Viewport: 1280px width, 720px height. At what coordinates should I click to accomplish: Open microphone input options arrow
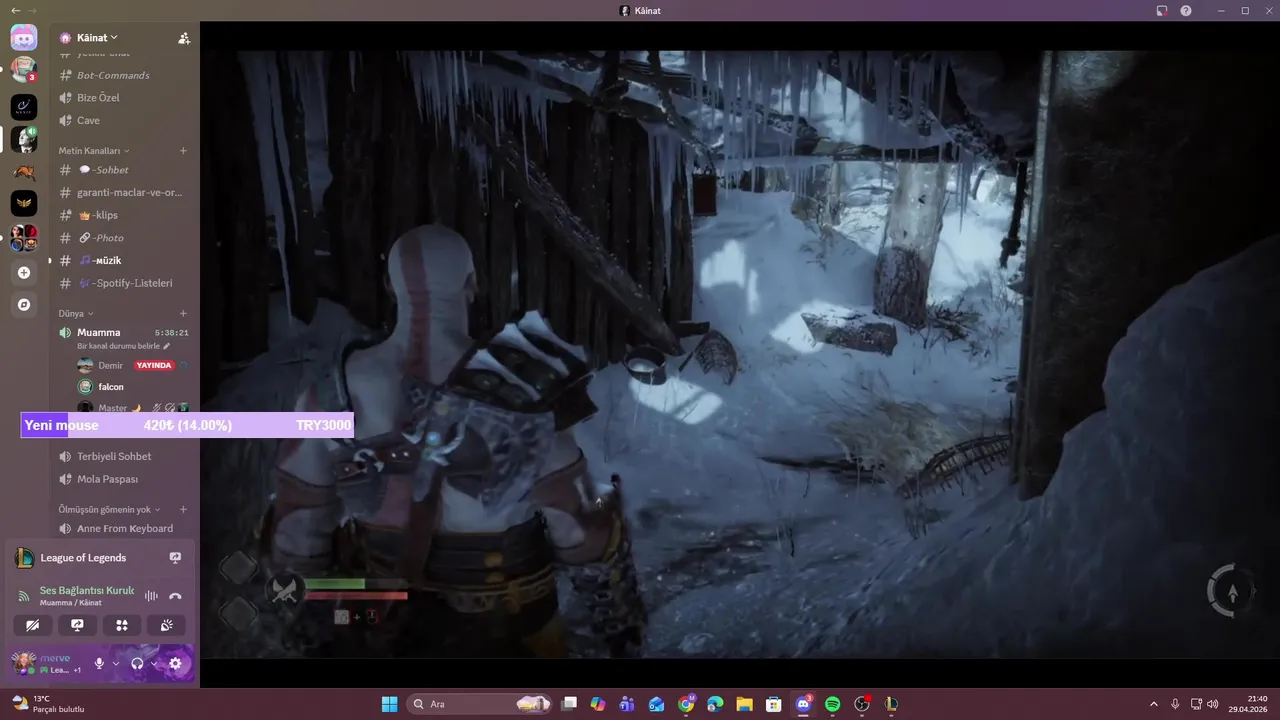tap(116, 663)
